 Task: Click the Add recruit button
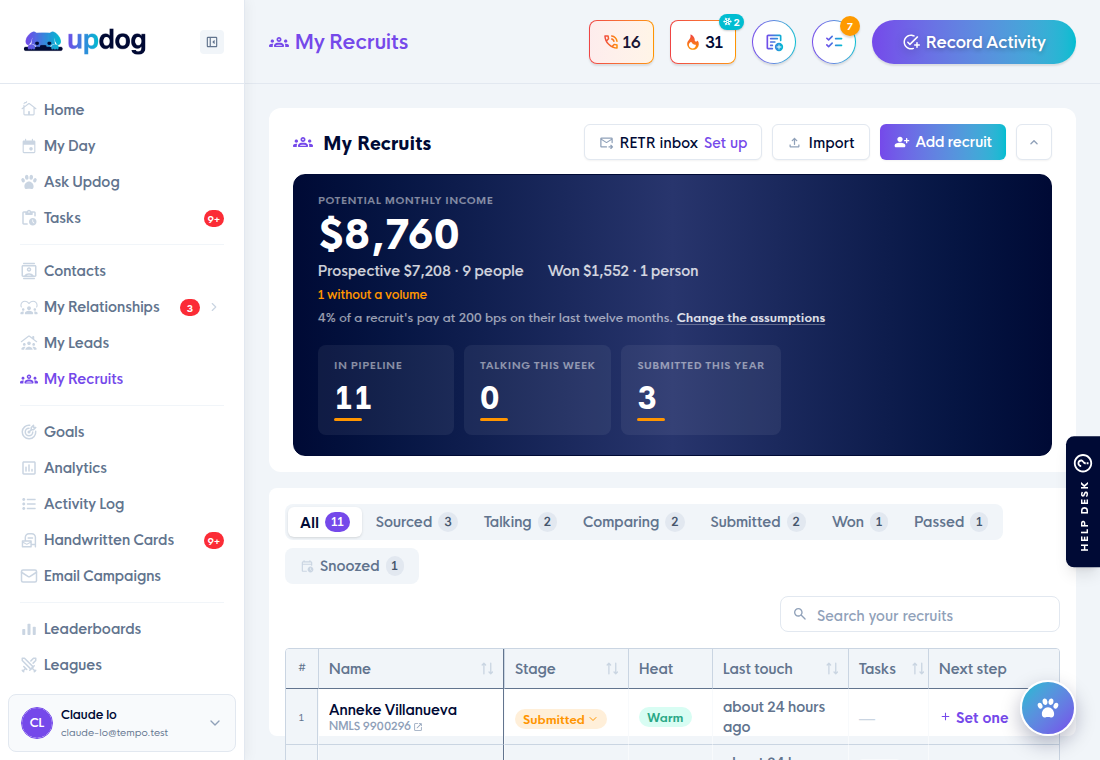942,142
